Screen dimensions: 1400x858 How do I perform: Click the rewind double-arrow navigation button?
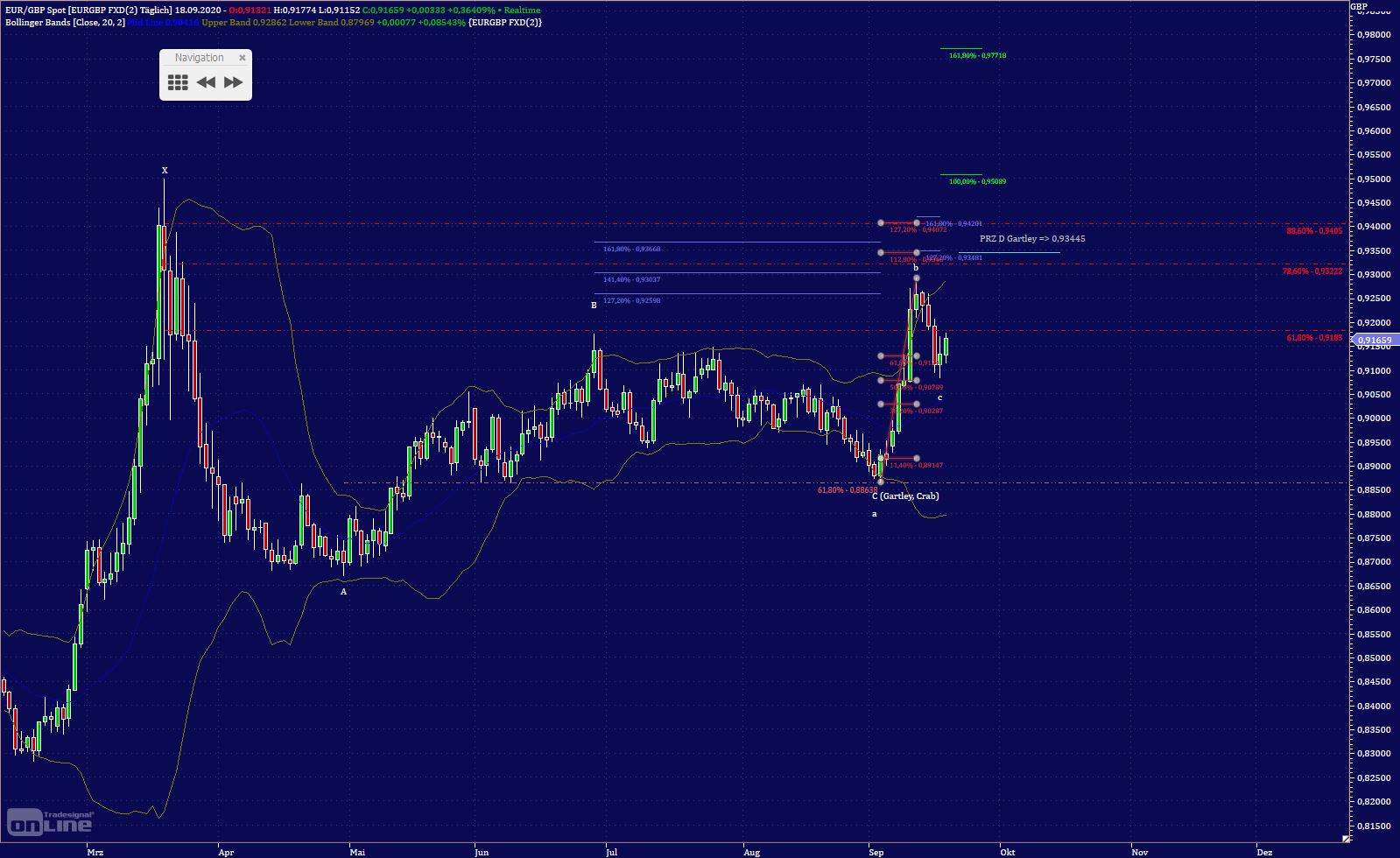coord(206,82)
